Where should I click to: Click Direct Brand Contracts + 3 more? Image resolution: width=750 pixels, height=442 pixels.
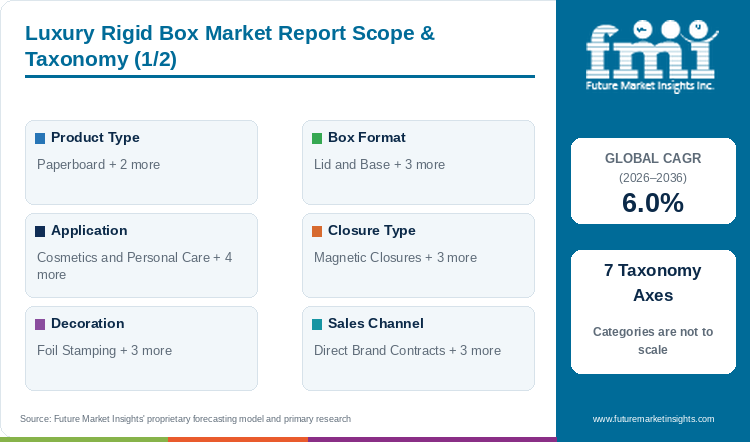(x=408, y=351)
